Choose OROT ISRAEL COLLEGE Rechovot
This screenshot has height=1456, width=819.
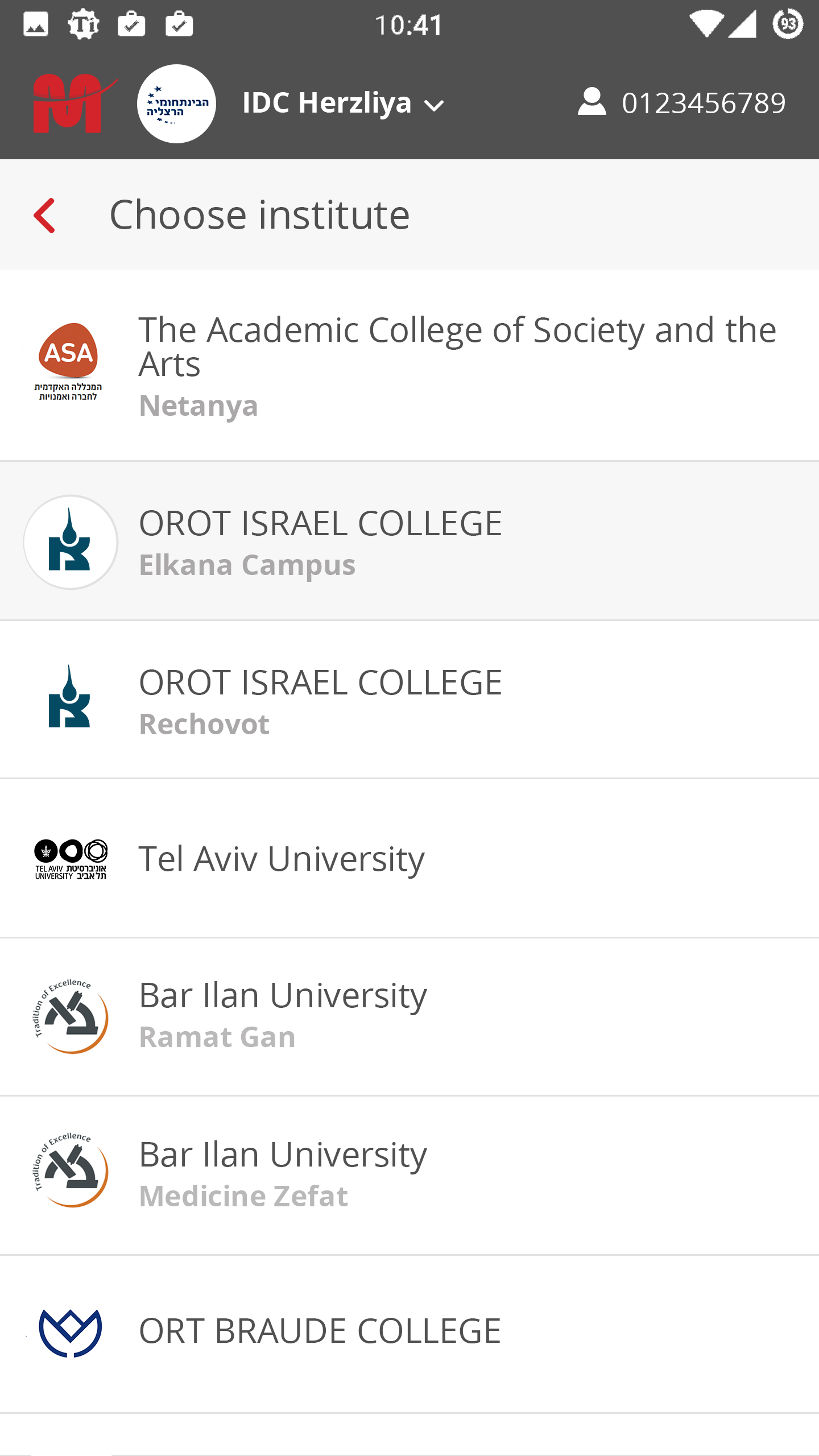(x=409, y=700)
